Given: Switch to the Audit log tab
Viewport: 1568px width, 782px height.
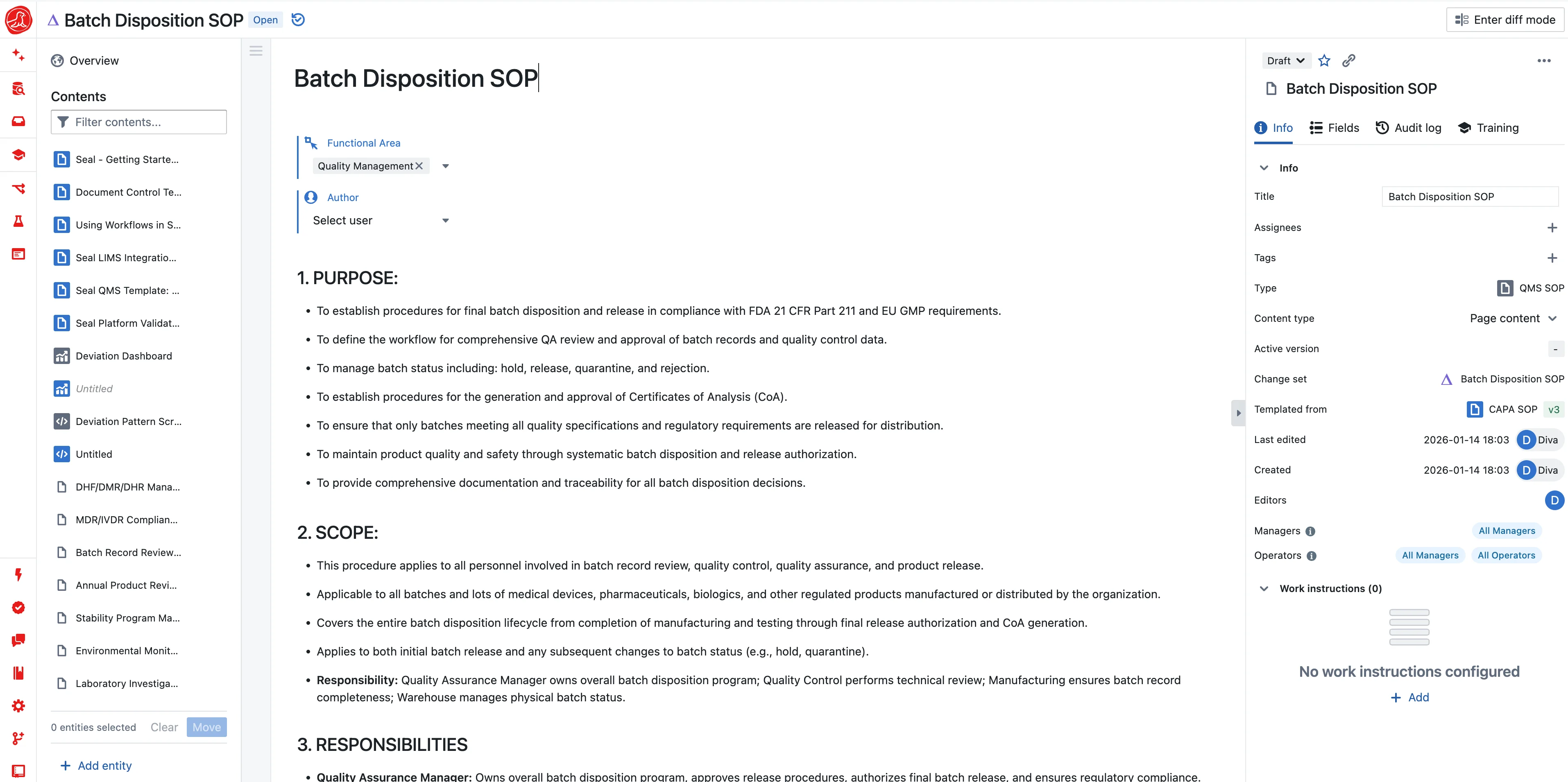Looking at the screenshot, I should point(1409,128).
